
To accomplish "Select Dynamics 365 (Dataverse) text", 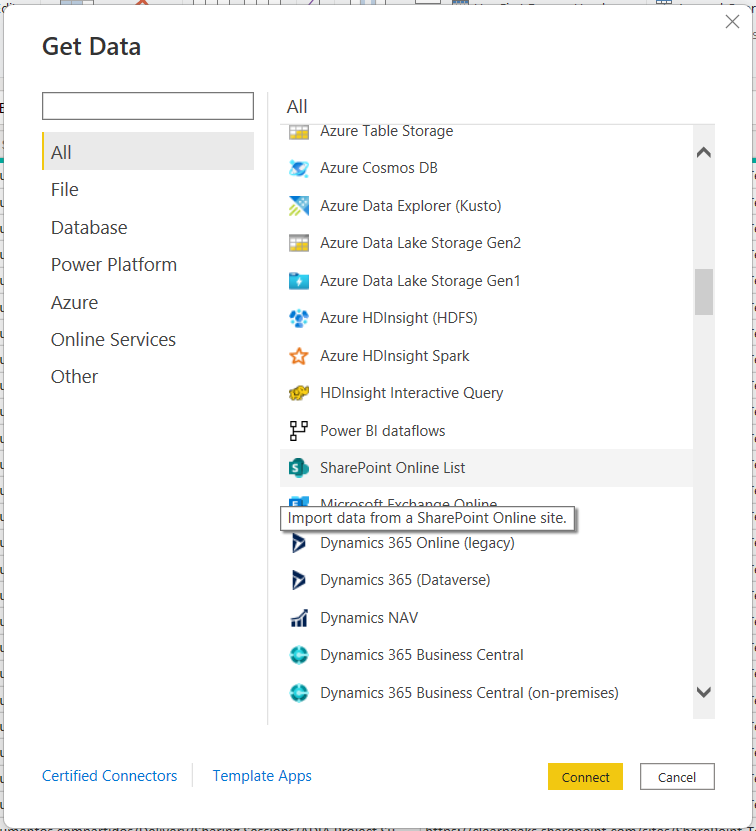I will coord(405,580).
